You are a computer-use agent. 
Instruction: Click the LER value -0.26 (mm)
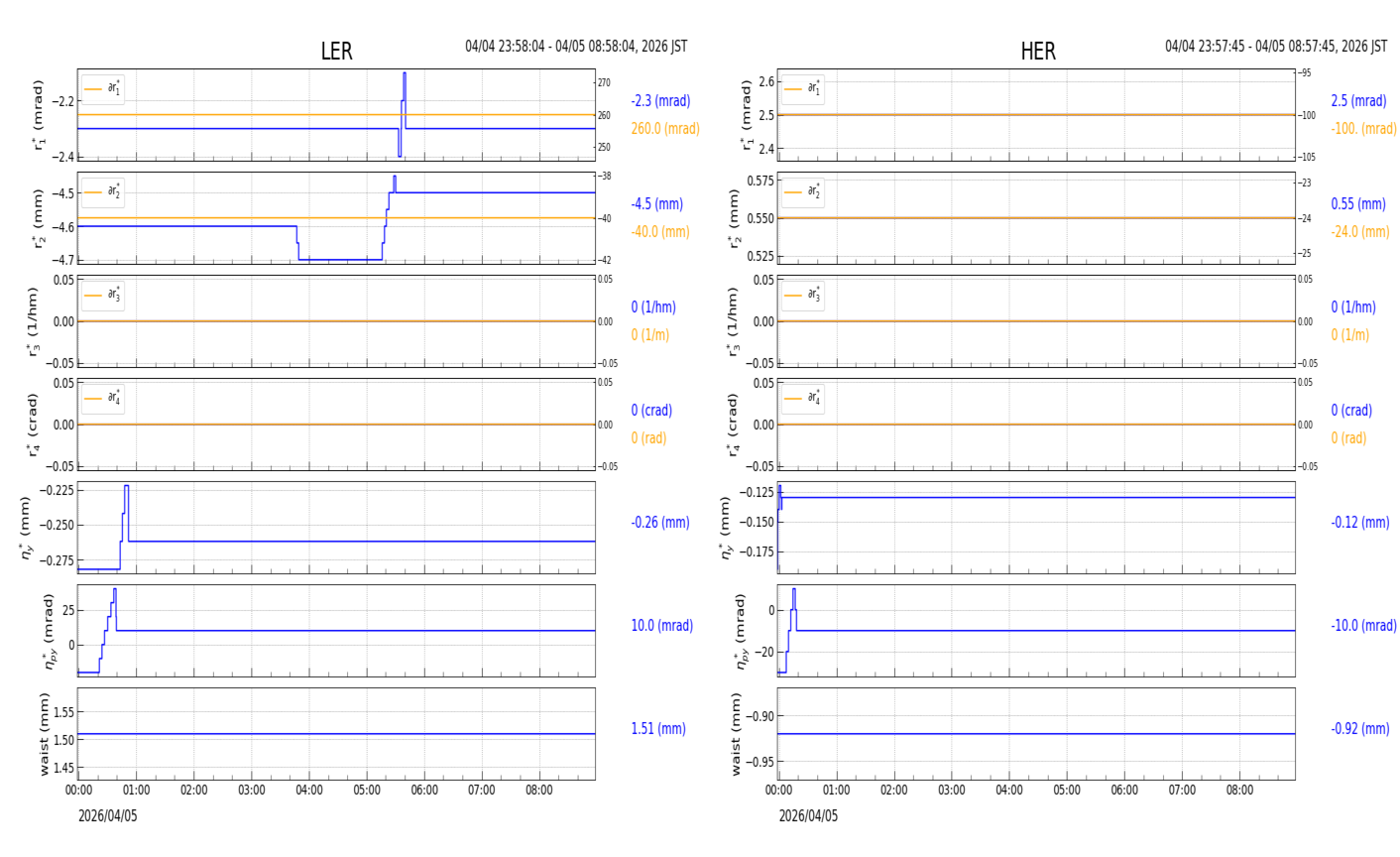tap(660, 523)
